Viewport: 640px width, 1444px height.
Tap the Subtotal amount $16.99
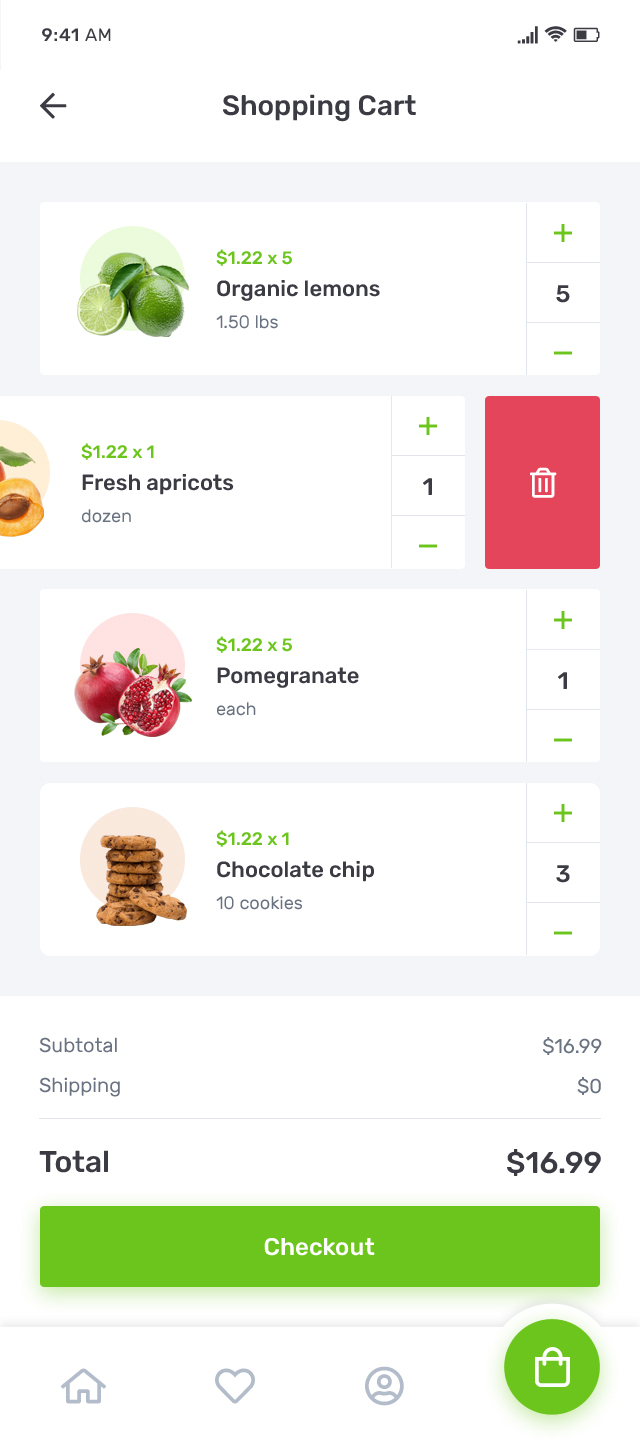(x=573, y=1045)
